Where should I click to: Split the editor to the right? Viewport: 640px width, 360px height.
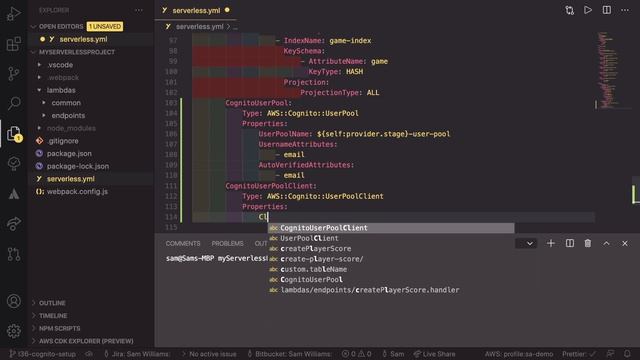[607, 10]
